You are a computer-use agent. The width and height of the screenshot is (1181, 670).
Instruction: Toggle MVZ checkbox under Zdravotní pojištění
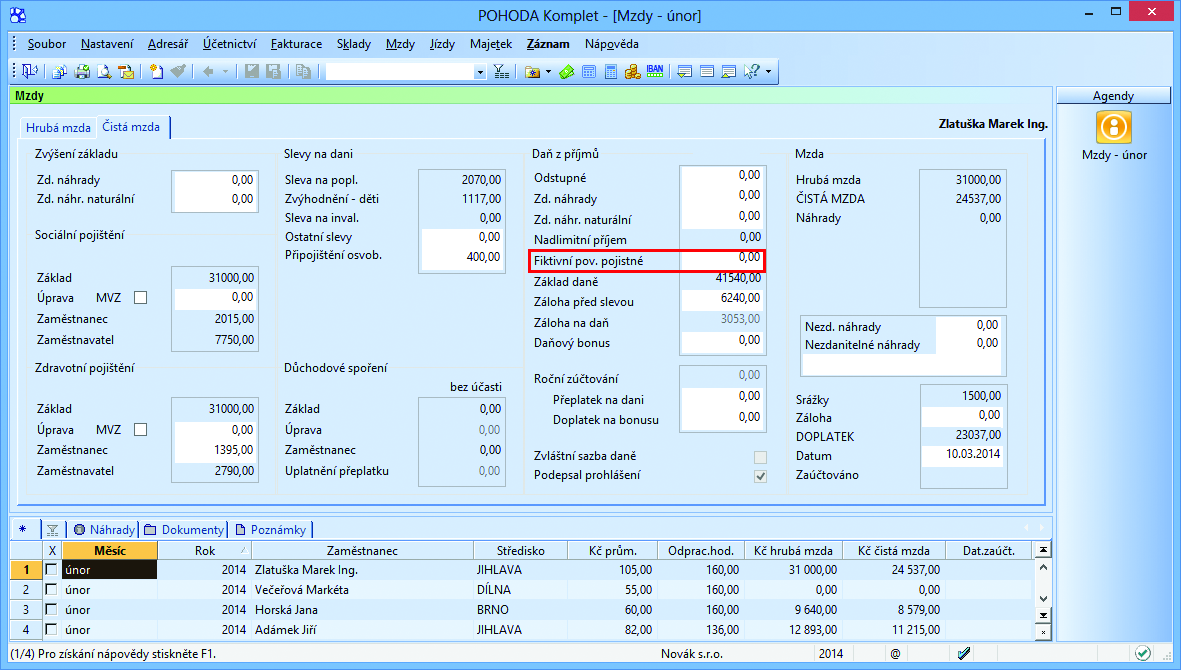click(140, 430)
